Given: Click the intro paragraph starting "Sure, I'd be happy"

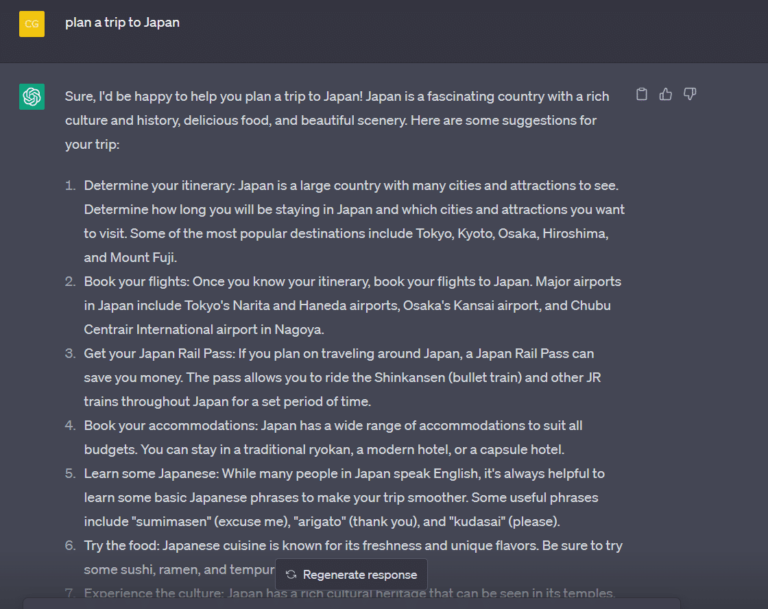Looking at the screenshot, I should click(337, 120).
